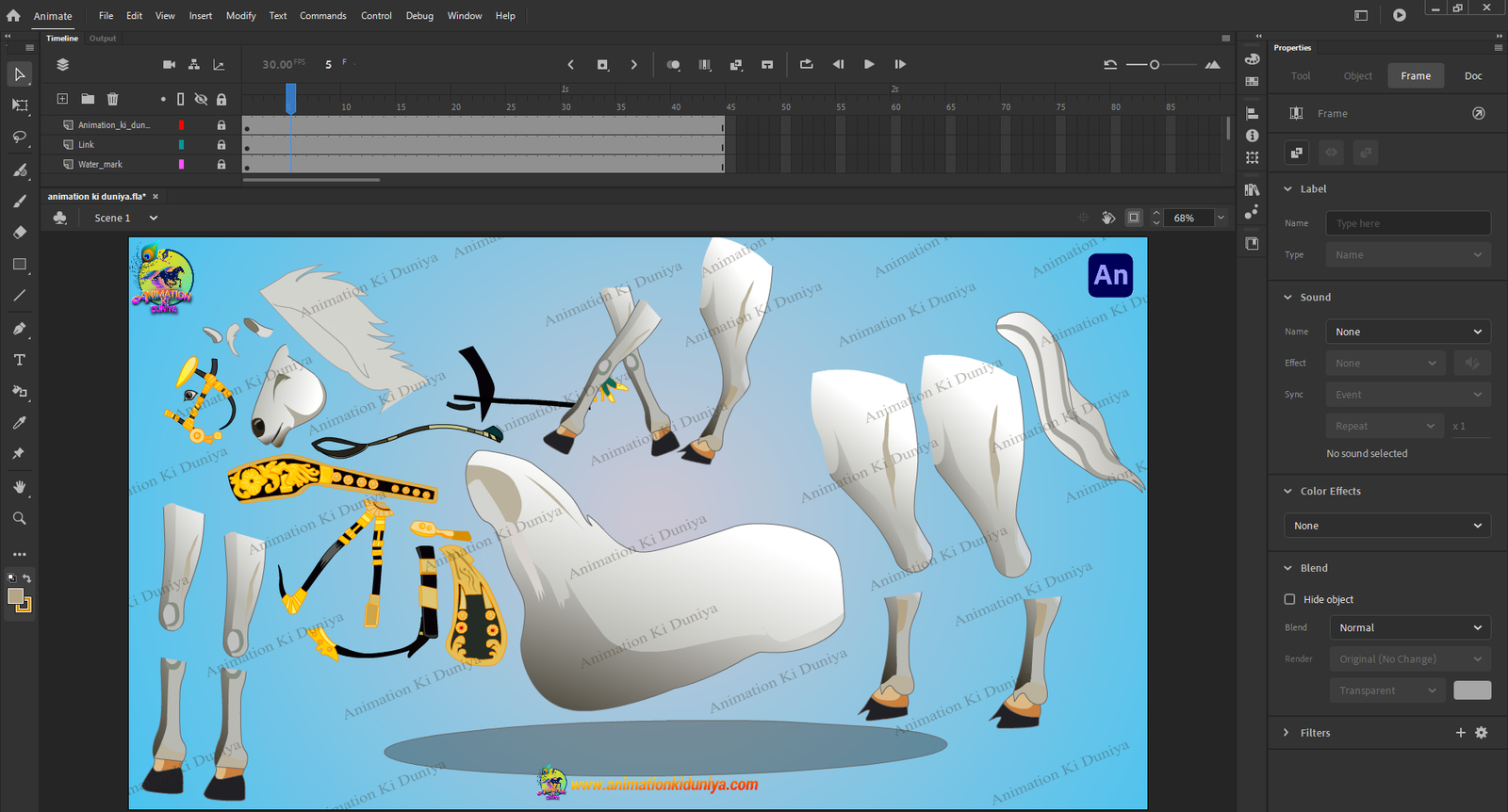
Task: Collapse the Color Effects section
Action: (x=1287, y=491)
